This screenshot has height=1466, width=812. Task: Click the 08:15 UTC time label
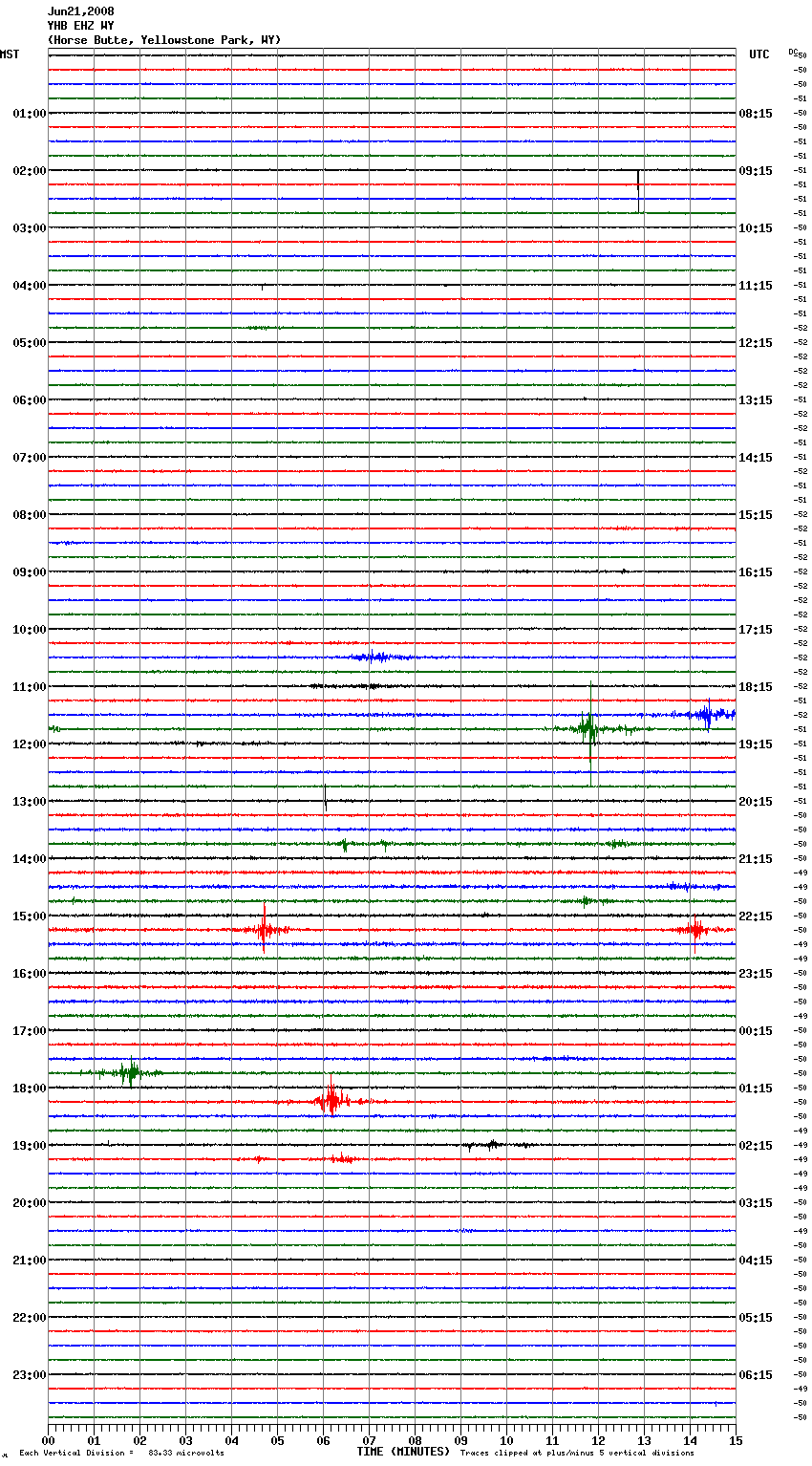[756, 114]
